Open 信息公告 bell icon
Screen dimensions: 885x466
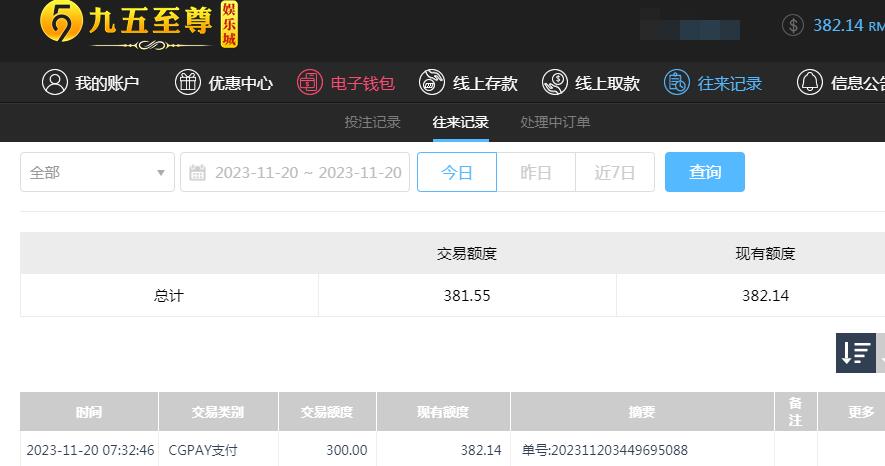tap(810, 82)
